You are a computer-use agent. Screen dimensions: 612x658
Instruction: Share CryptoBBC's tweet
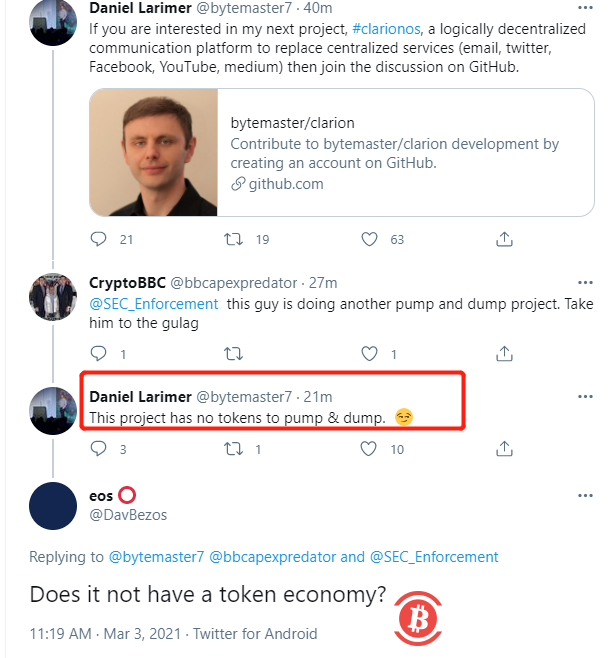pyautogui.click(x=505, y=353)
